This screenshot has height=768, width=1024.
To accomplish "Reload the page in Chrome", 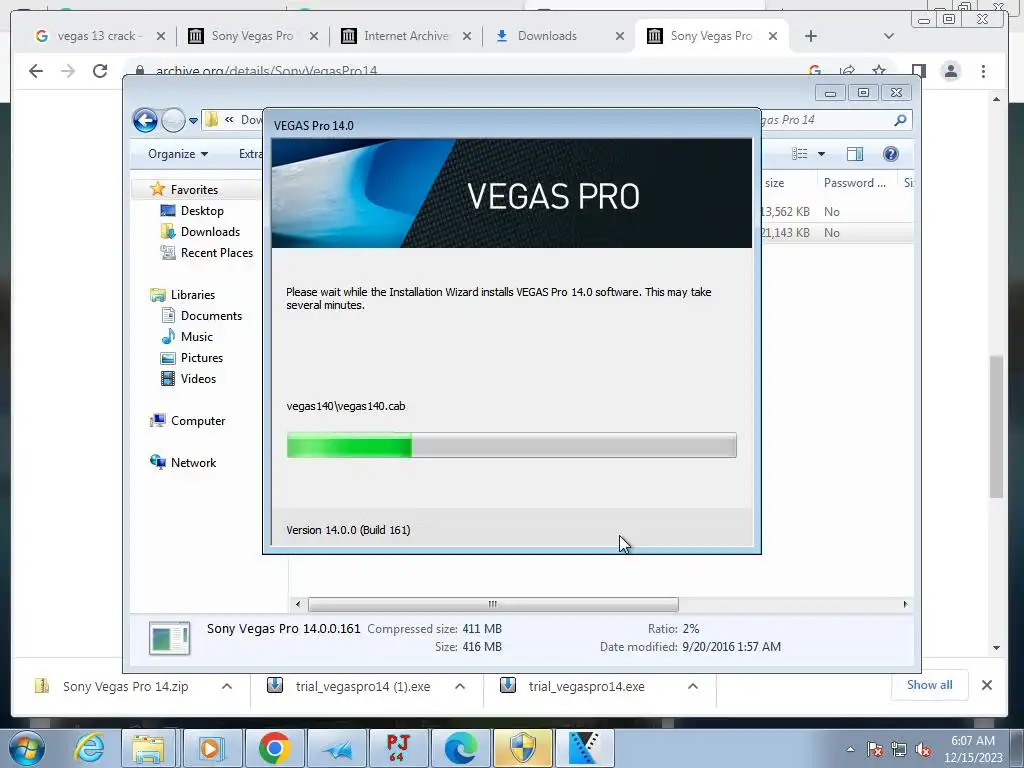I will [x=100, y=71].
